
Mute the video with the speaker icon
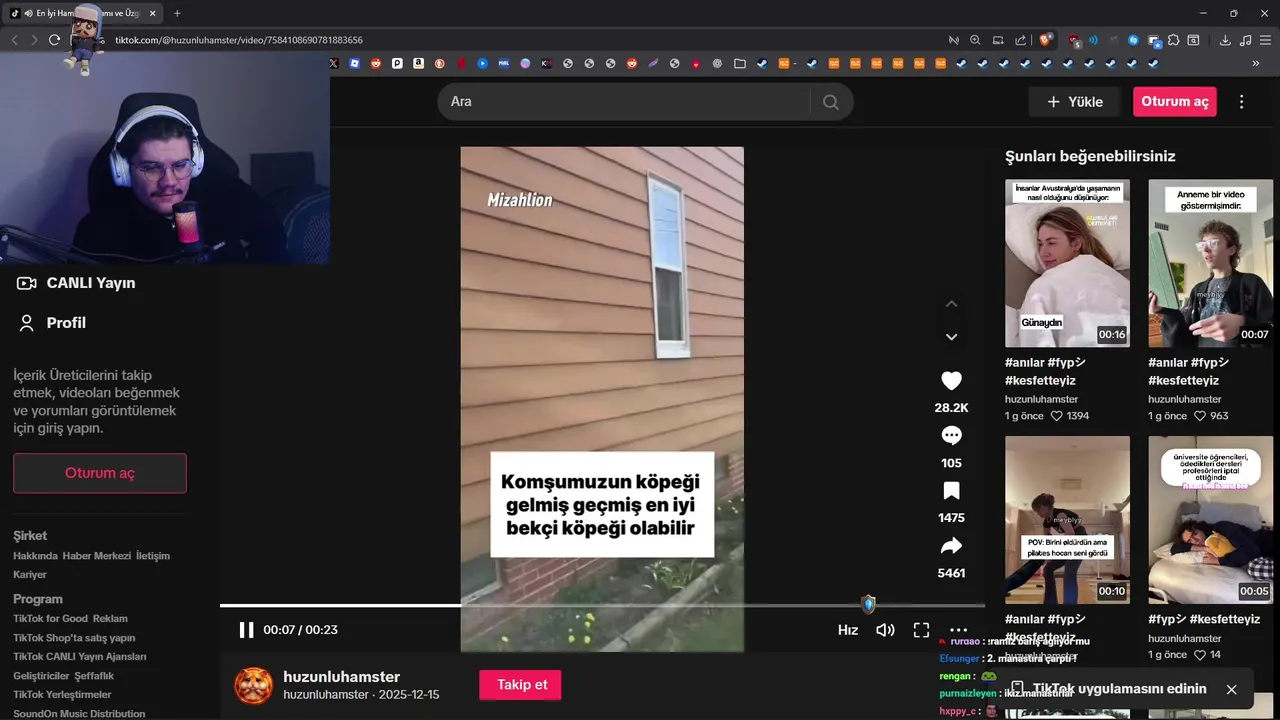[885, 630]
